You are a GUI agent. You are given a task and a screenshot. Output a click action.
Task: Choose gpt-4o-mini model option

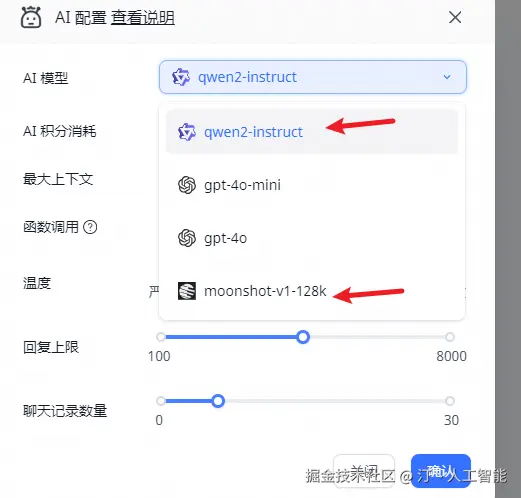pos(312,185)
